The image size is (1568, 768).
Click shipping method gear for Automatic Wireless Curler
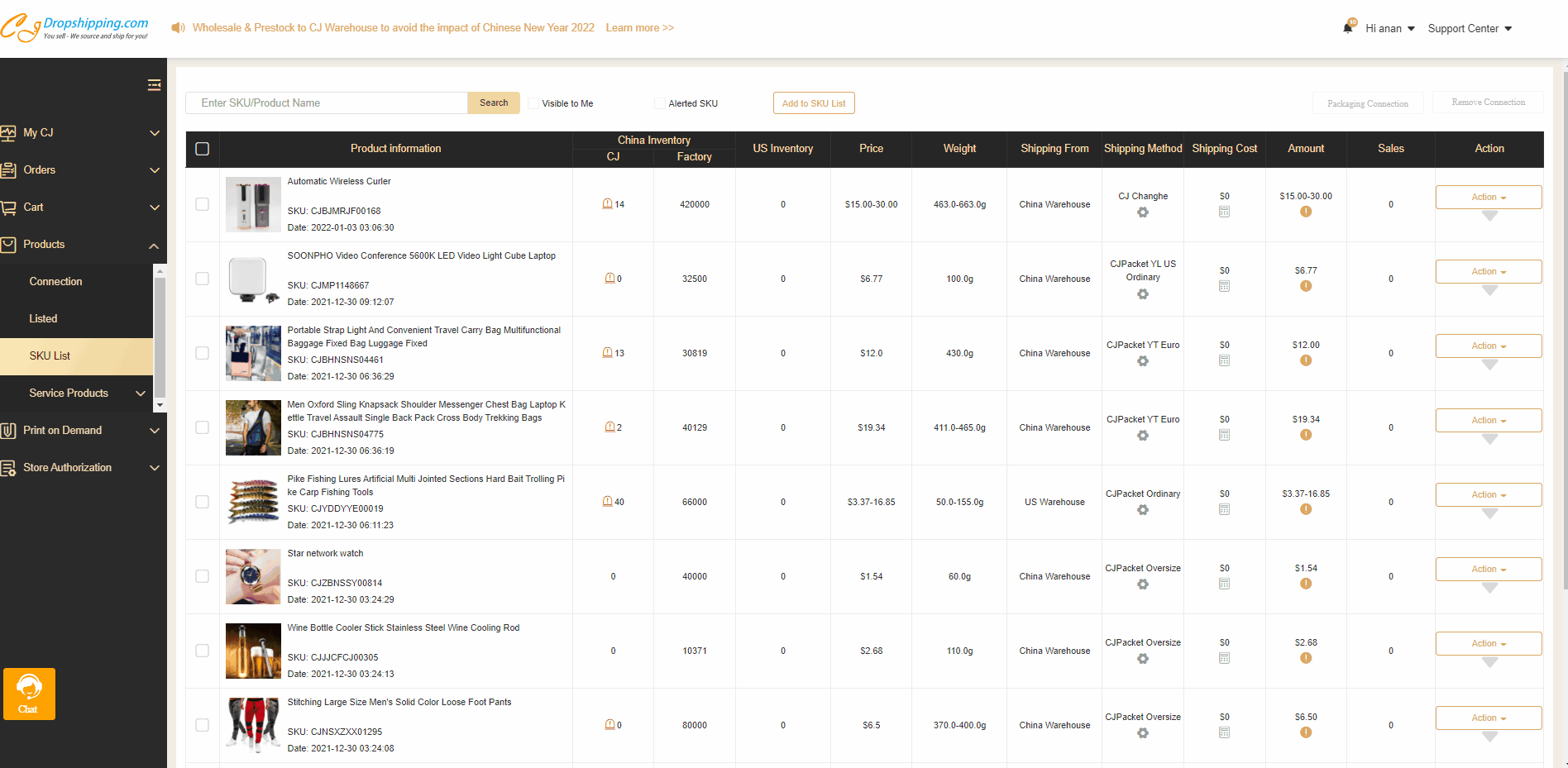(x=1142, y=212)
